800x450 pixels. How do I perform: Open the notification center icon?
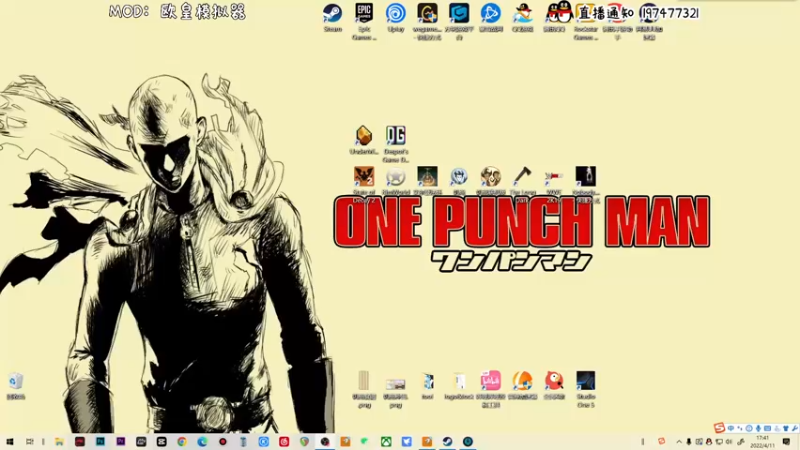click(x=786, y=442)
